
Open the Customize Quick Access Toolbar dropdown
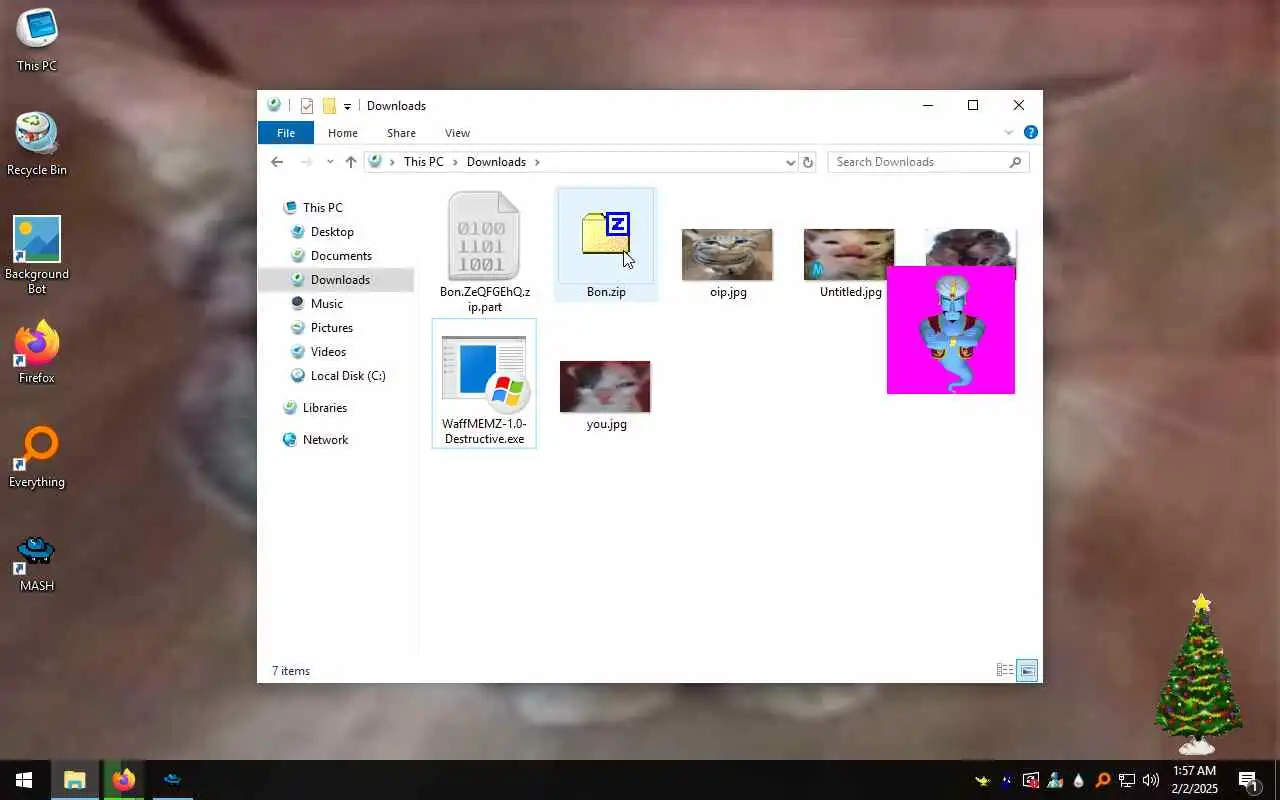point(347,106)
